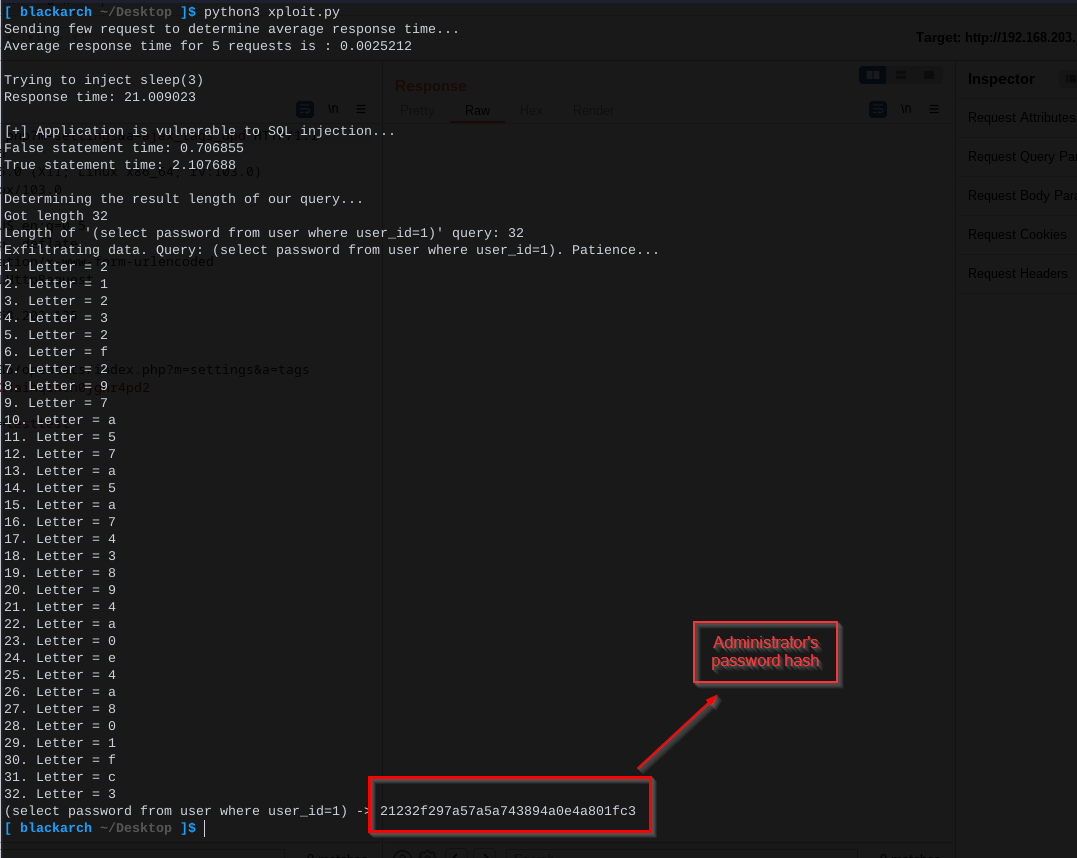The height and width of the screenshot is (858, 1077).
Task: Switch to side-by-side layout in Burp
Action: (872, 75)
